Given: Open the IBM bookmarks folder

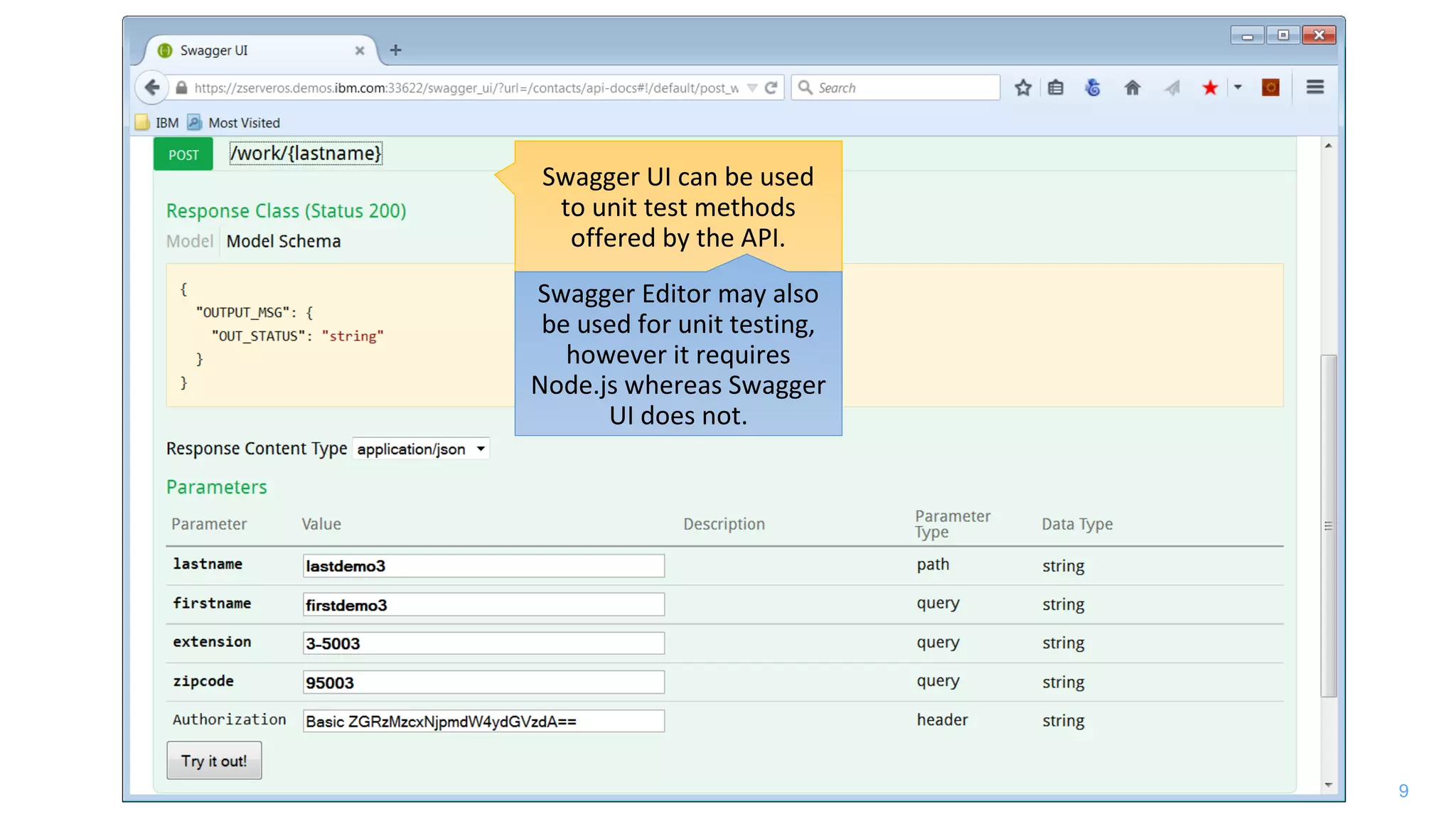Looking at the screenshot, I should 157,122.
